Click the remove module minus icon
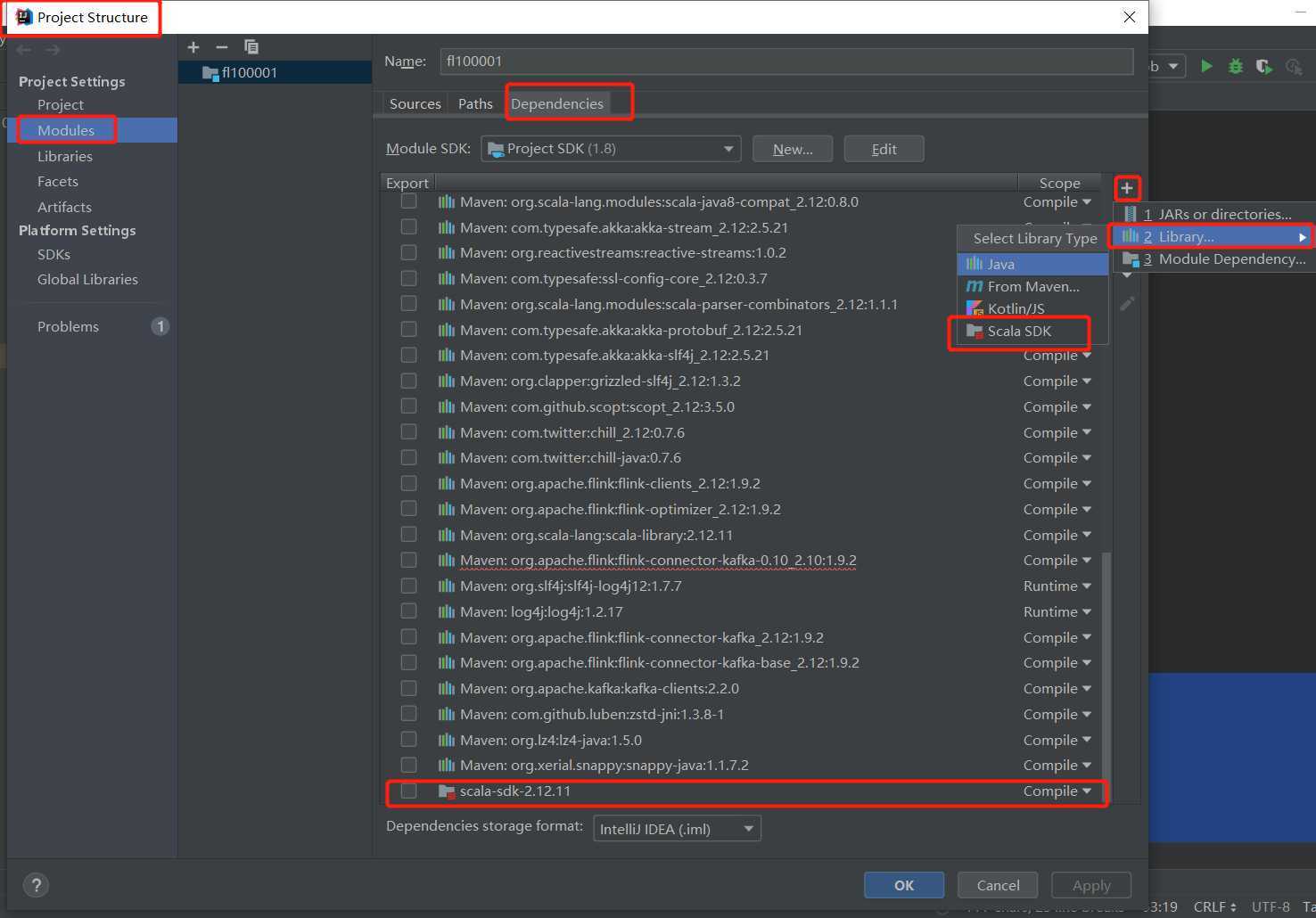Screen dimensions: 1316x918 pos(222,47)
